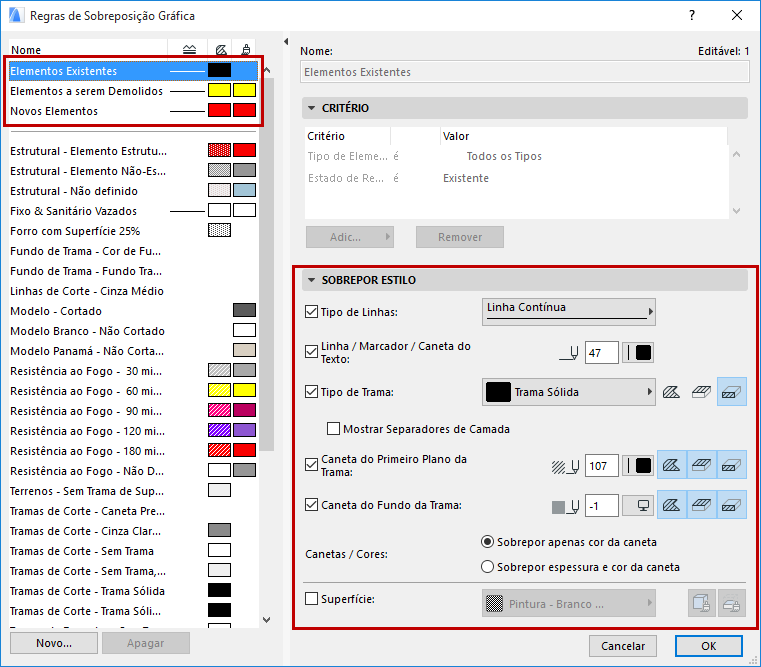761x667 pixels.
Task: Collapse the left rule list panel arrow
Action: coord(286,42)
